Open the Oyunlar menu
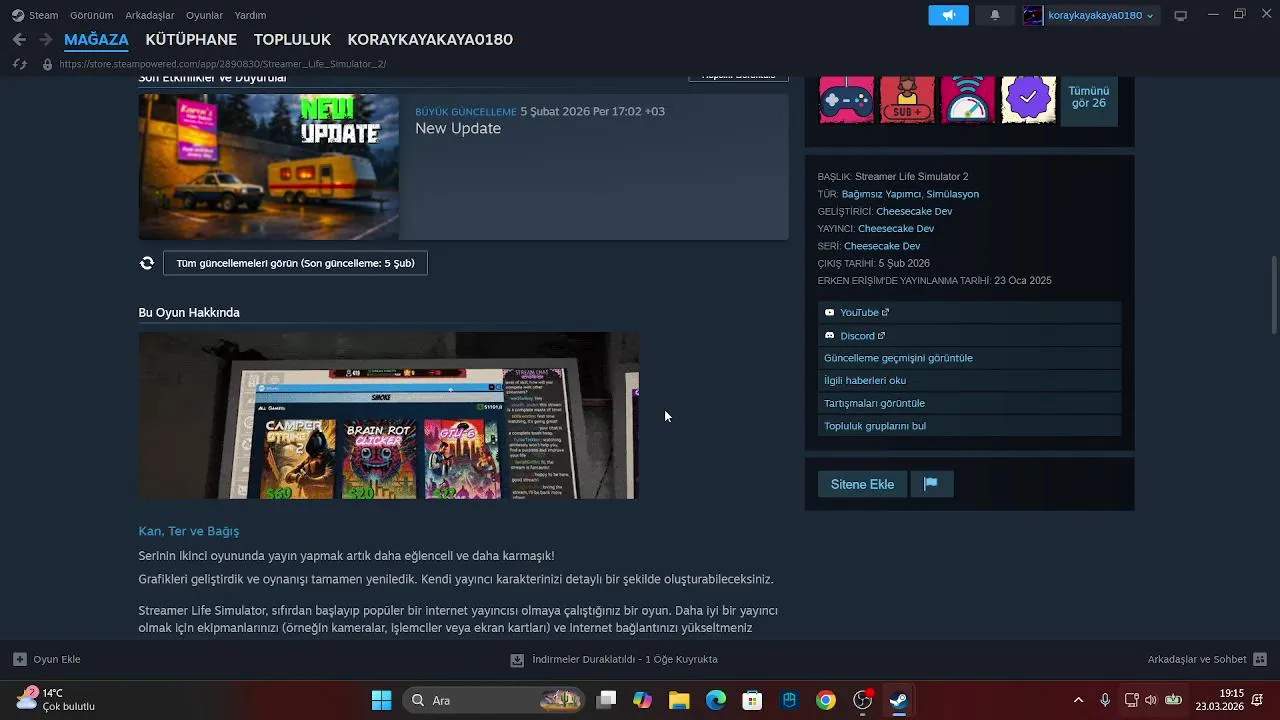Viewport: 1280px width, 720px height. click(204, 15)
